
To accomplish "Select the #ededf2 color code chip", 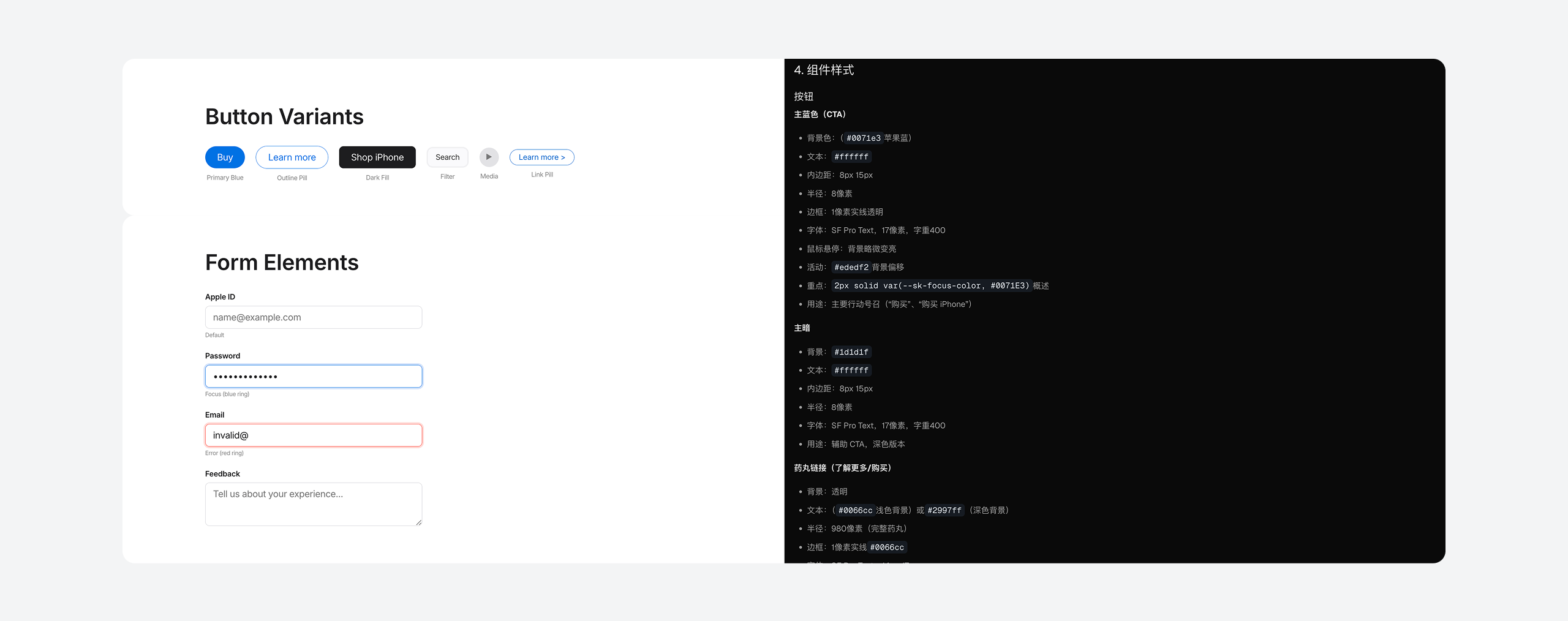I will pyautogui.click(x=851, y=268).
